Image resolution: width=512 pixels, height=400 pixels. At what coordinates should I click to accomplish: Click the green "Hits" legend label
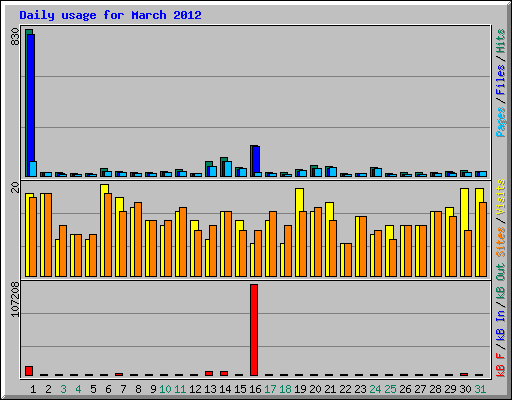pyautogui.click(x=501, y=41)
